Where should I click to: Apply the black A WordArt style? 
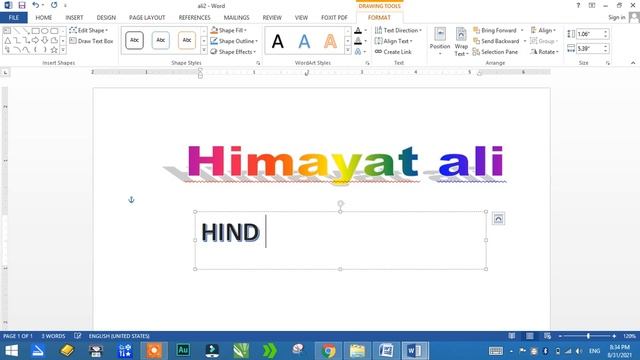(278, 41)
